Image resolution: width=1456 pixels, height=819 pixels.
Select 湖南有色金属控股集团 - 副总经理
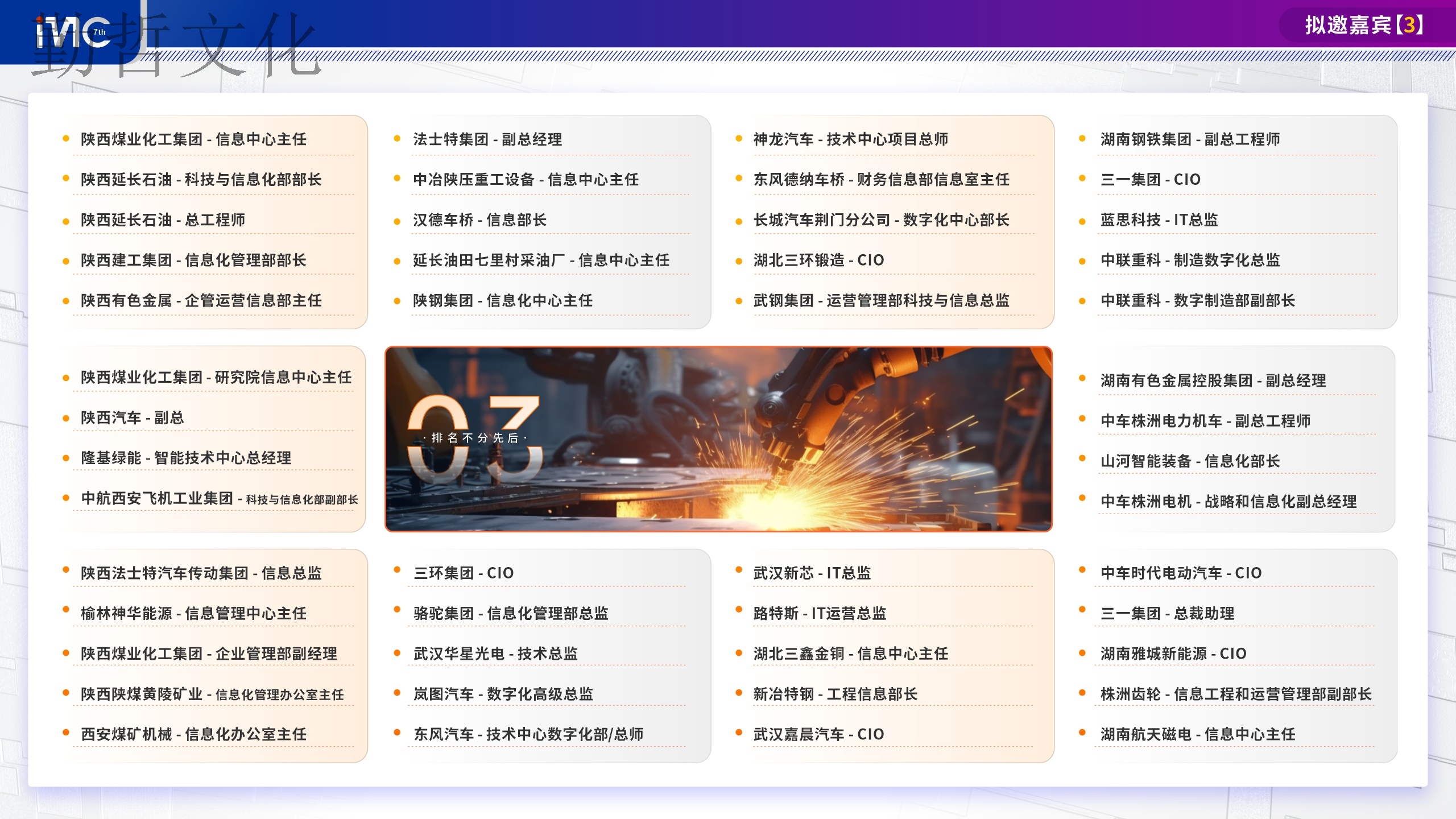point(1213,380)
